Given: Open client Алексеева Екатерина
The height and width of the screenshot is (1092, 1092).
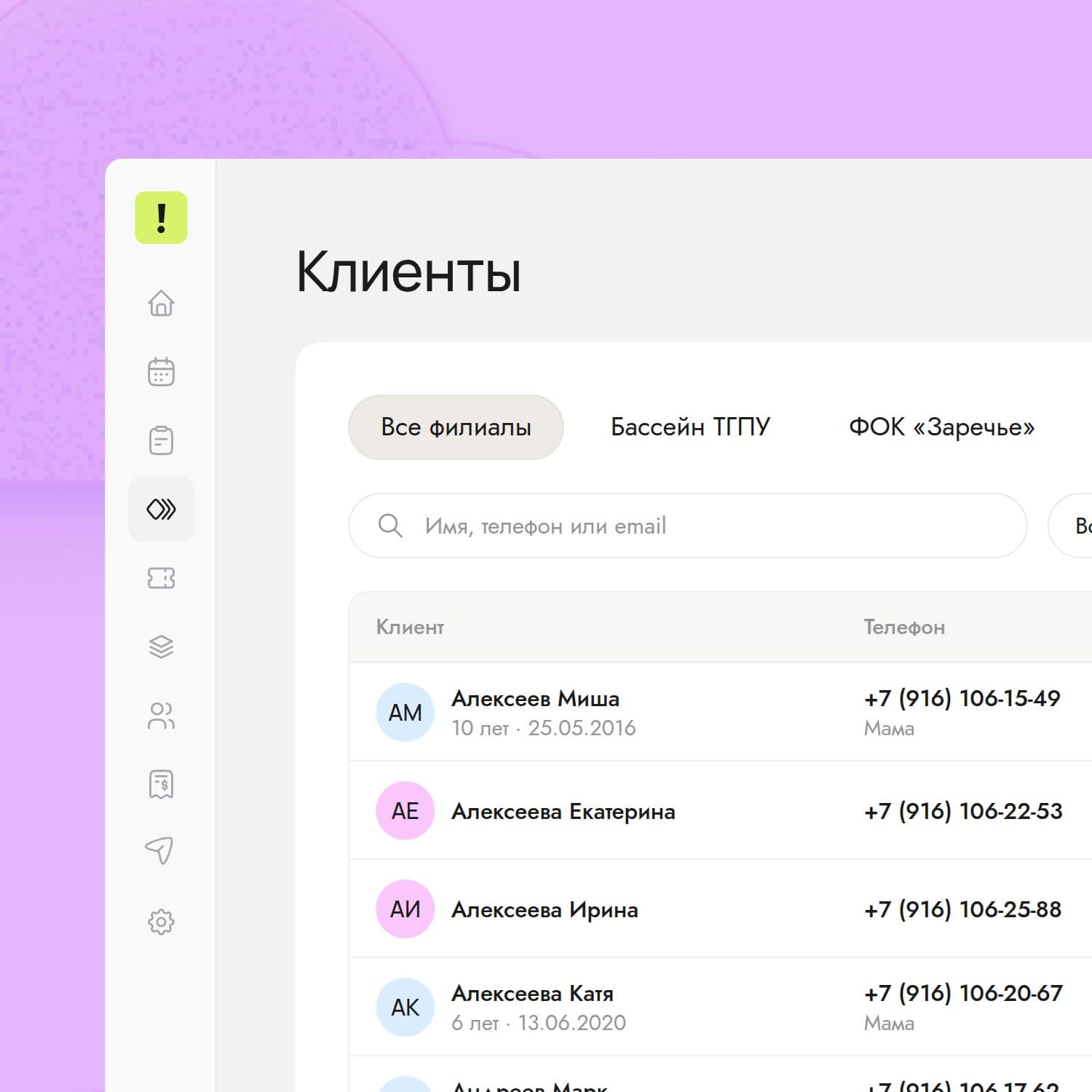Looking at the screenshot, I should point(563,811).
